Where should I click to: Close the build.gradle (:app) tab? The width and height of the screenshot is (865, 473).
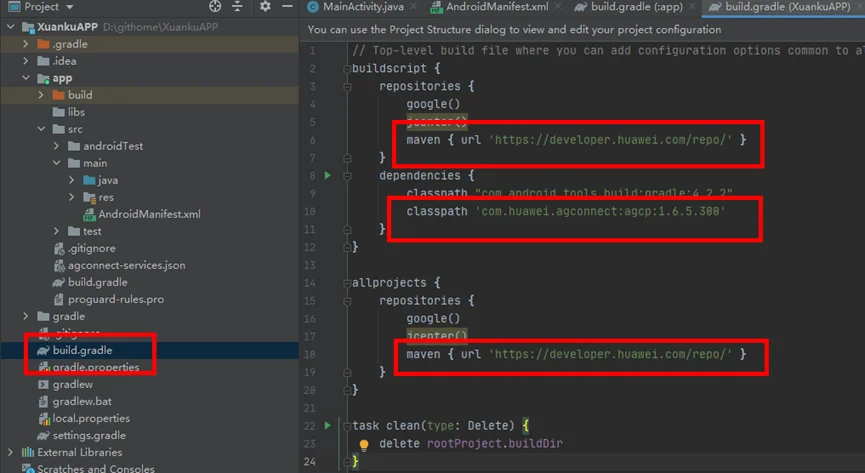pyautogui.click(x=692, y=7)
